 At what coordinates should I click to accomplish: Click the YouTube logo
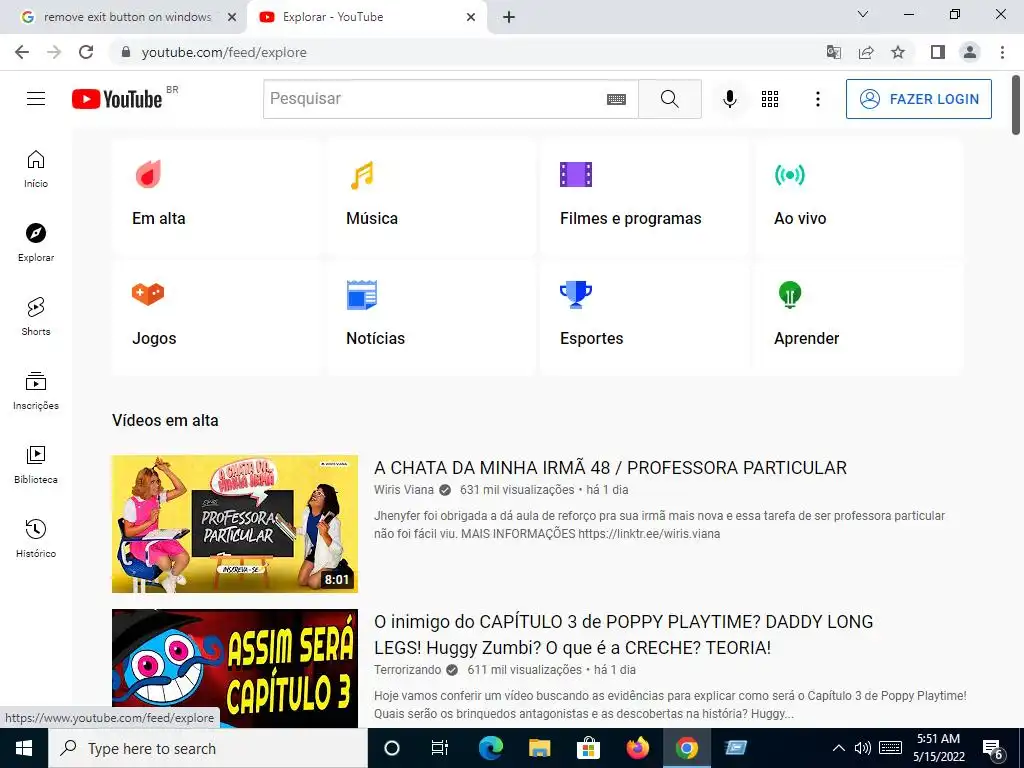(117, 99)
